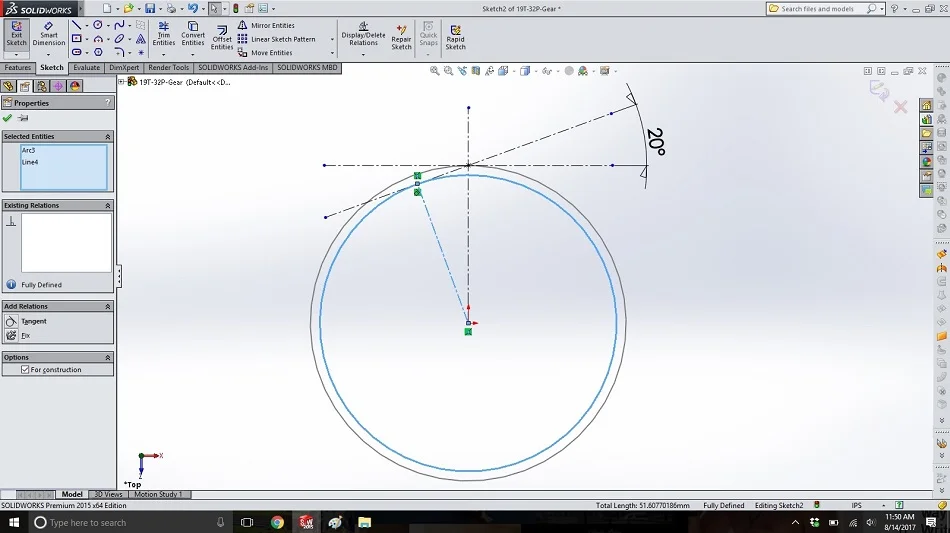Switch to the Evaluate tab
The height and width of the screenshot is (533, 950).
pyautogui.click(x=87, y=68)
